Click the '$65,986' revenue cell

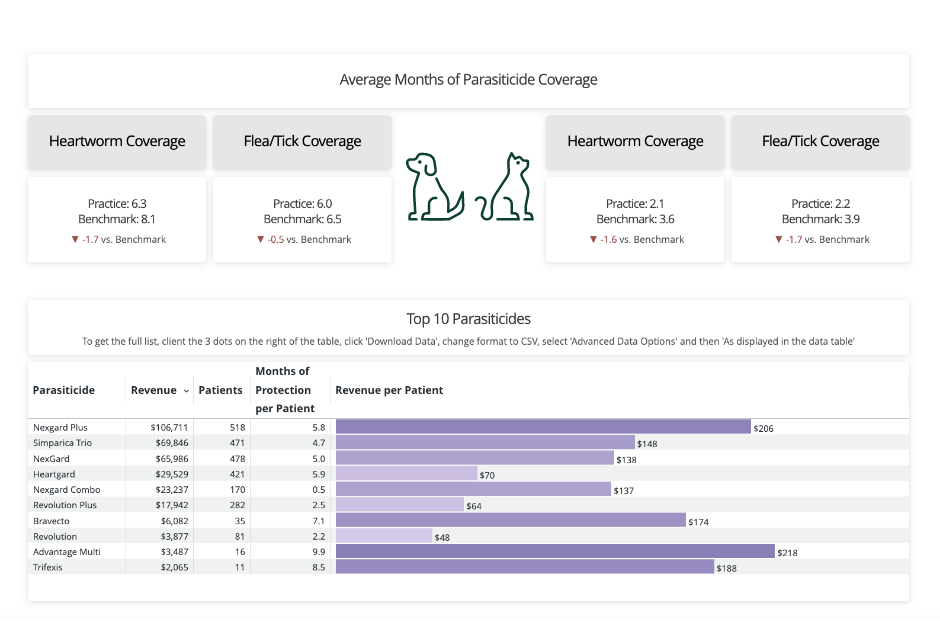[171, 458]
